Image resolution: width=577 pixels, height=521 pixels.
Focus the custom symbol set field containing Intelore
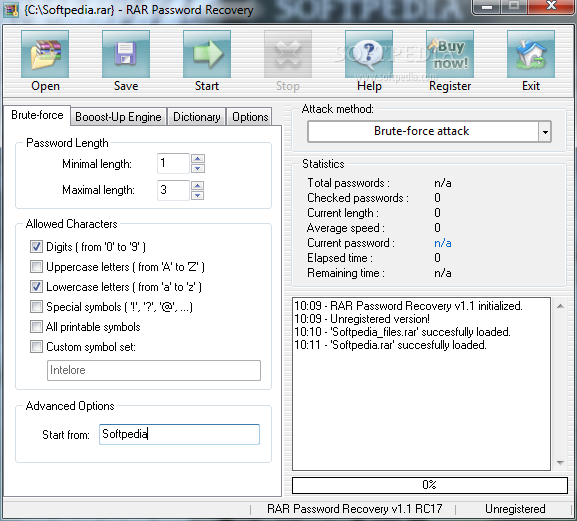[x=154, y=370]
